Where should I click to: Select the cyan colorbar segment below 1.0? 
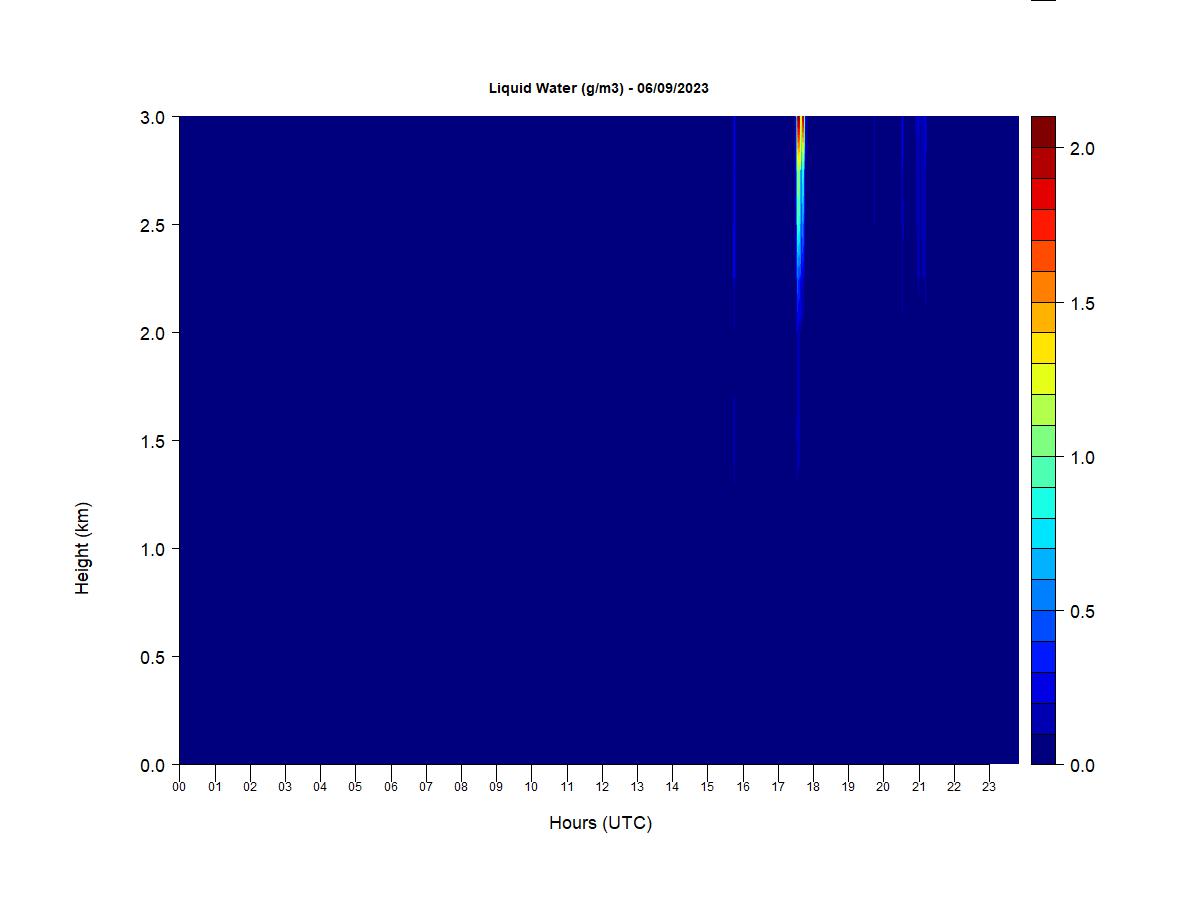(1043, 502)
